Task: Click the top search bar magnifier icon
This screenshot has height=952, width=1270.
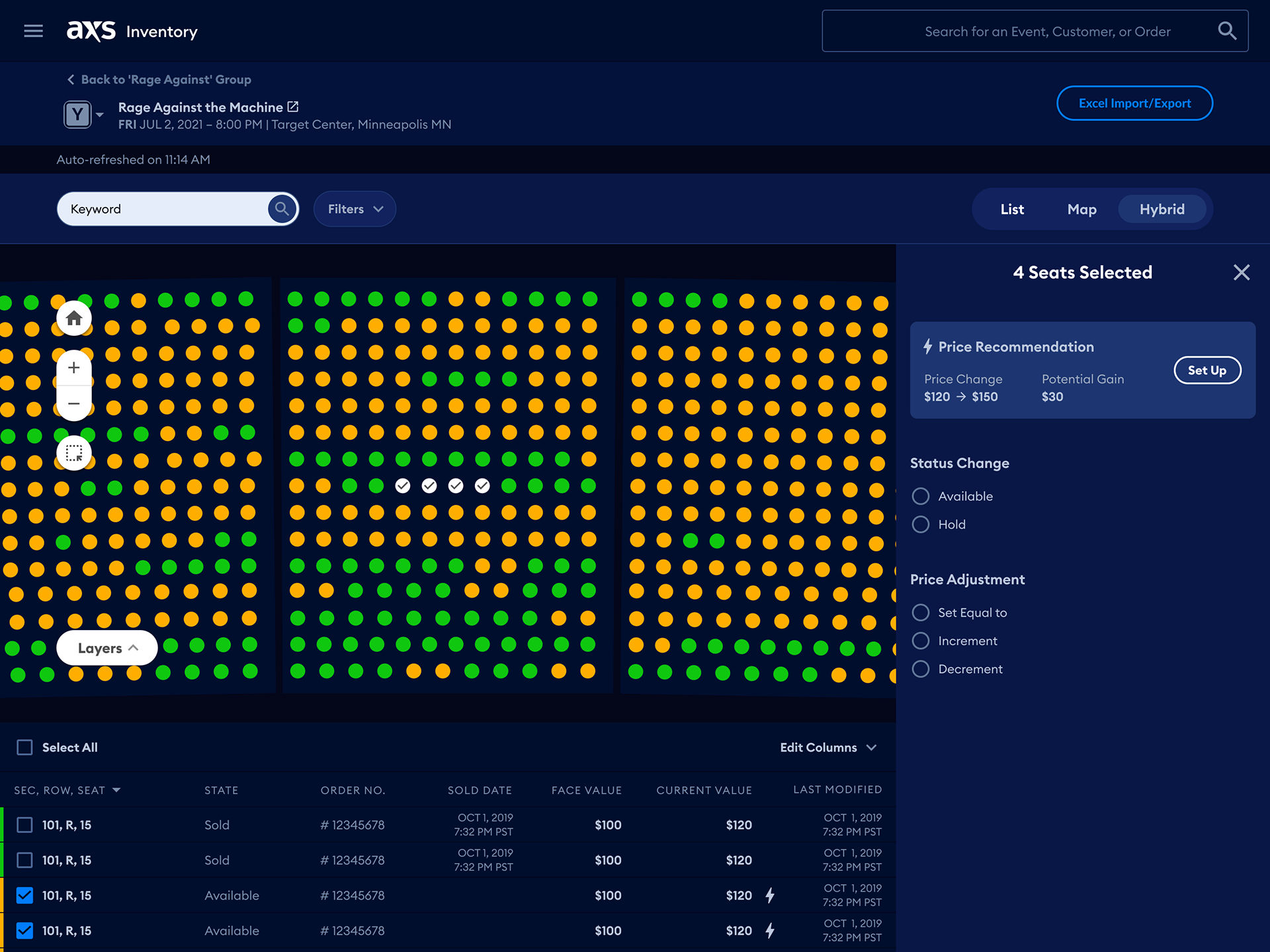Action: point(1227,30)
